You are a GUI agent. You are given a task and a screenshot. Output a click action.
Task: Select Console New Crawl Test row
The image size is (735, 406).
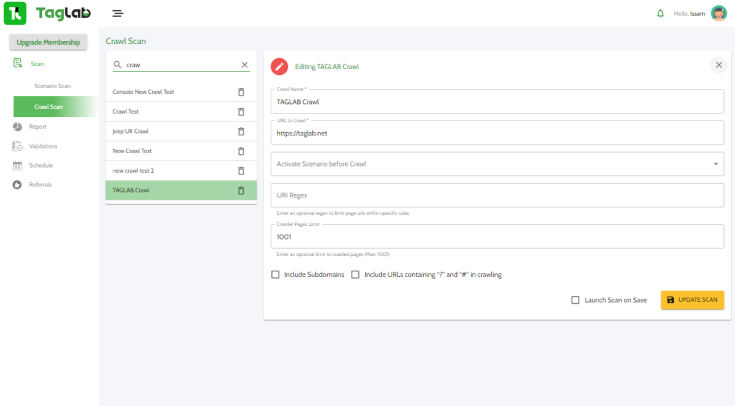coord(181,92)
